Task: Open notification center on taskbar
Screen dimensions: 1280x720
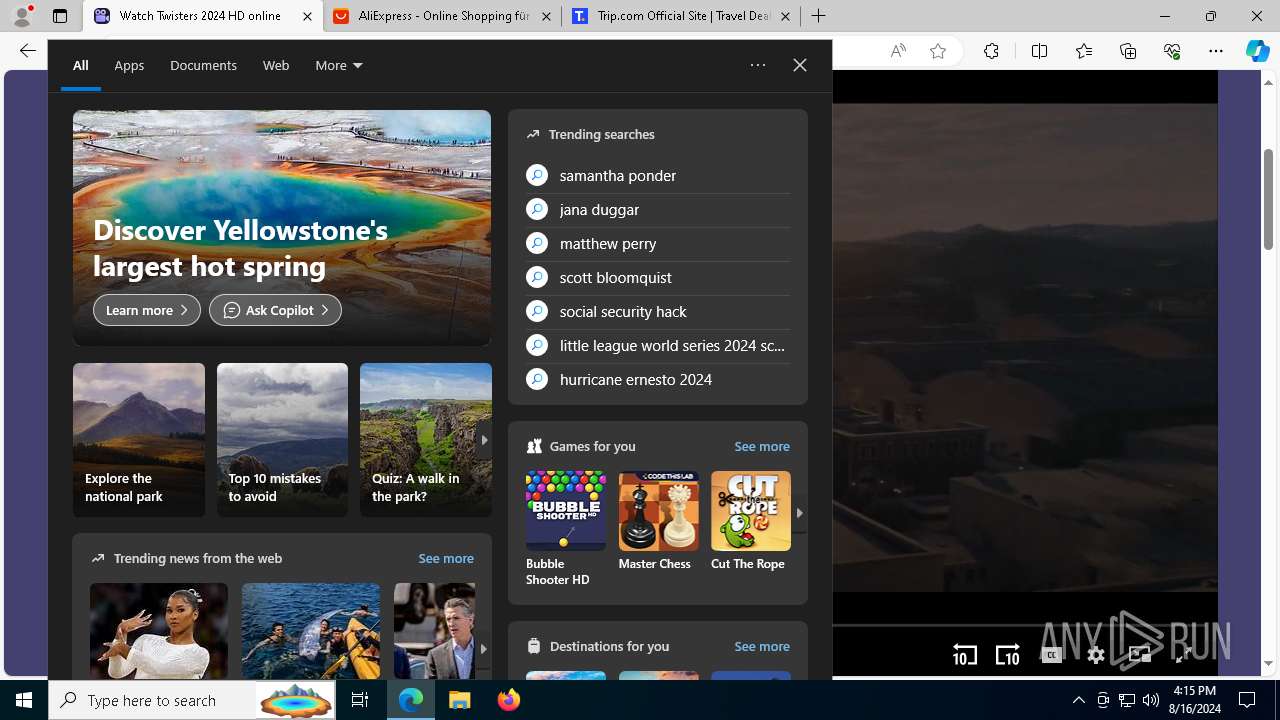Action: [x=1247, y=700]
